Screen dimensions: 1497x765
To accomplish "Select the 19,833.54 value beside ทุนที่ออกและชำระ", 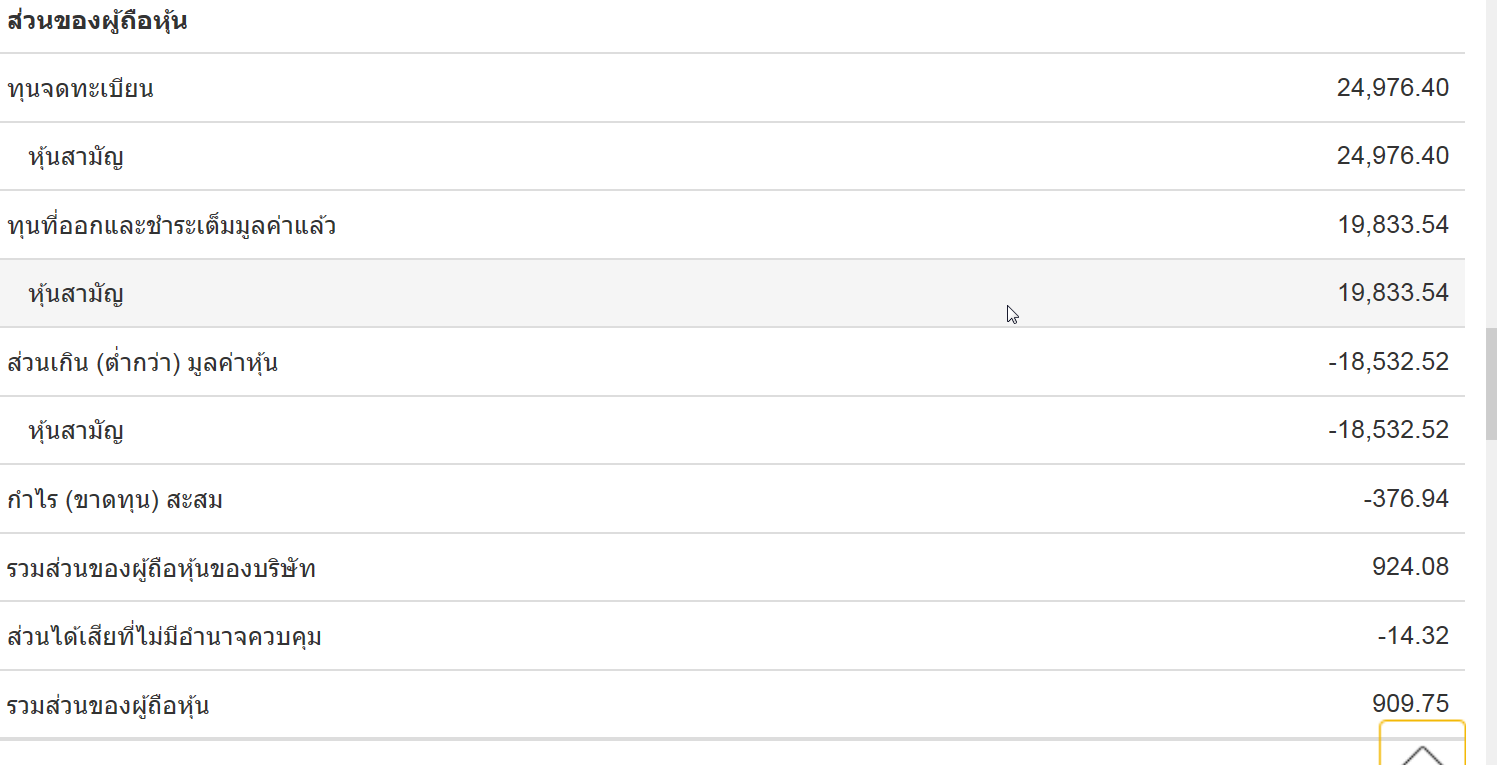I will [1393, 224].
